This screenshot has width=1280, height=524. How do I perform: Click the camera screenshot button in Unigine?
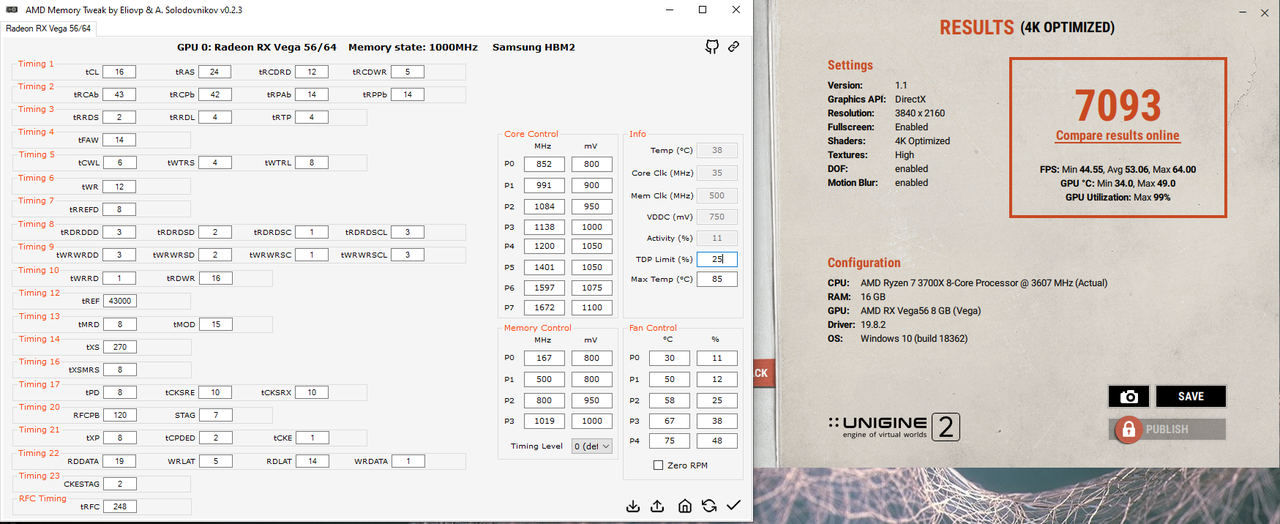point(1129,396)
